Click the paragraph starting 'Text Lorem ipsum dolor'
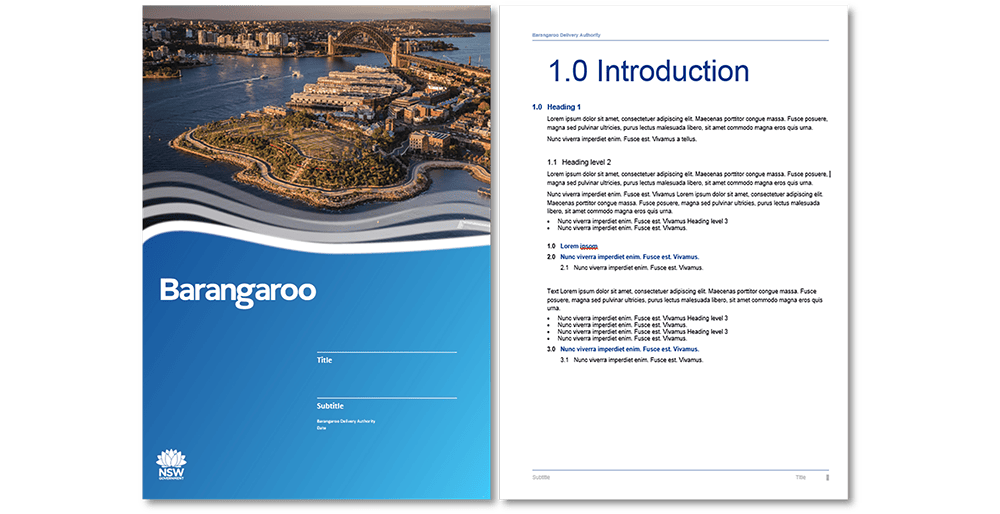Screen dimensions: 1000x514 (685, 300)
